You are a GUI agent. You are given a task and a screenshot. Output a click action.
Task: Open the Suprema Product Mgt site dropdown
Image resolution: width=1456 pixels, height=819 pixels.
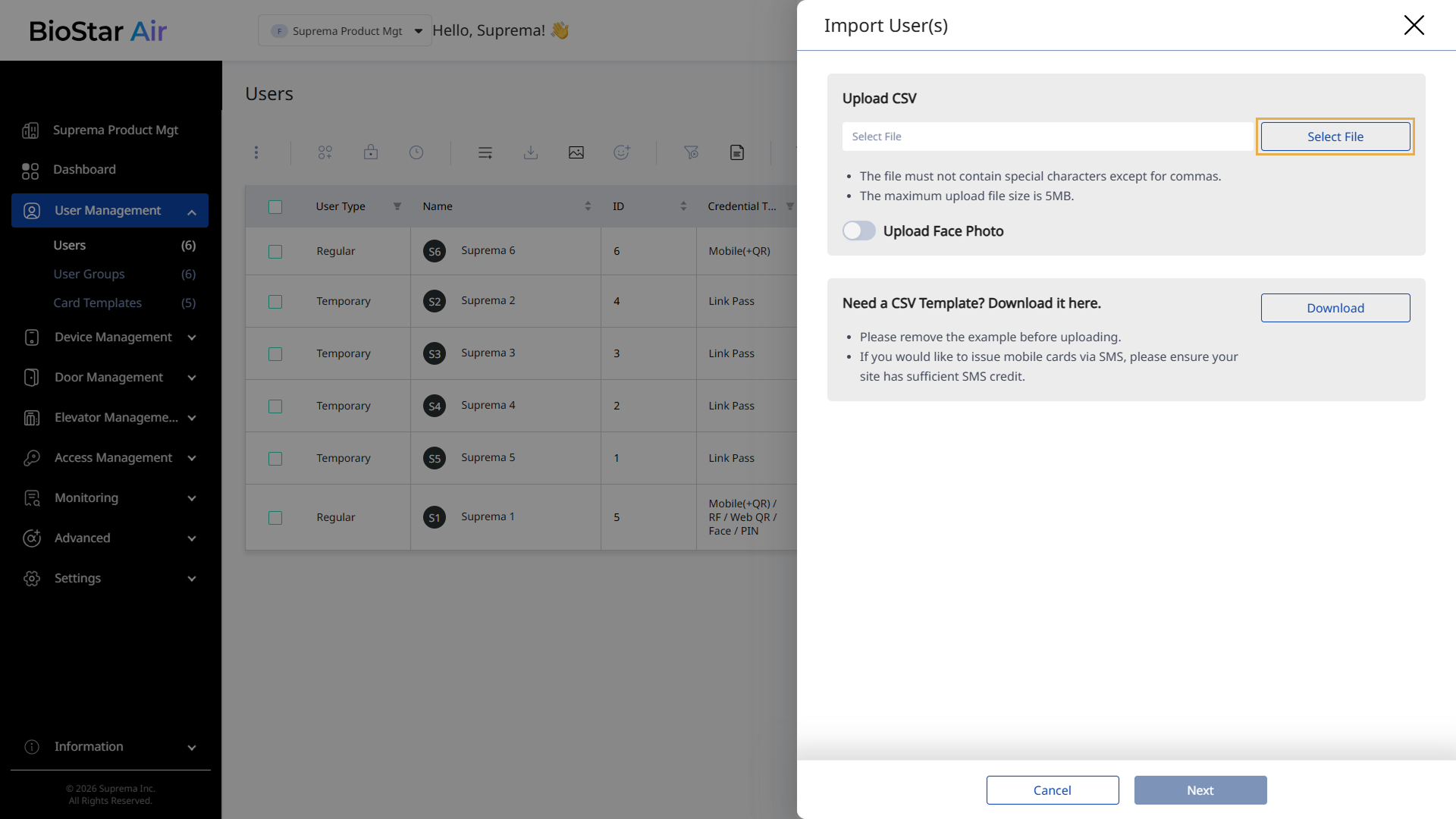345,31
